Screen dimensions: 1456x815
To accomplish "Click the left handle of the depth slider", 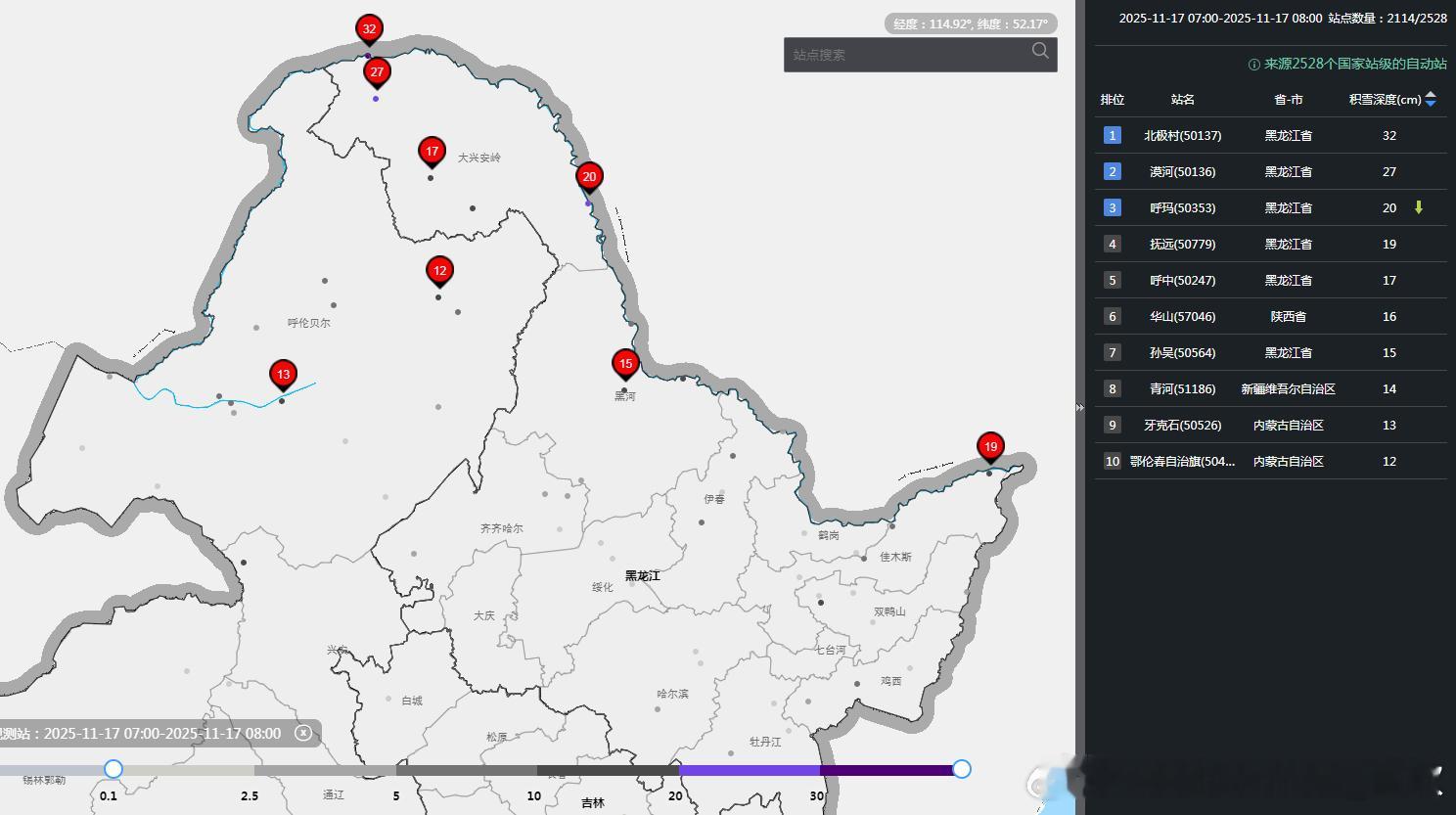I will tap(114, 769).
